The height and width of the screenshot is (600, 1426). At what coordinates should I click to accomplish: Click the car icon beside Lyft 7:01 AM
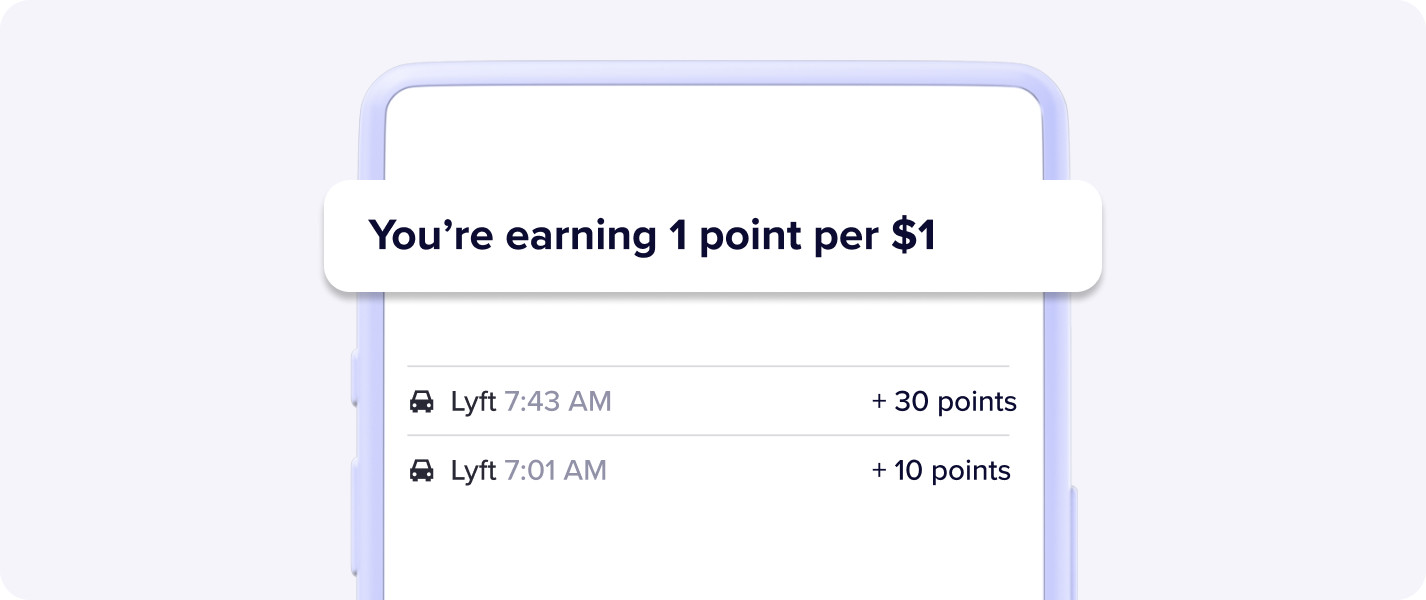tap(422, 470)
